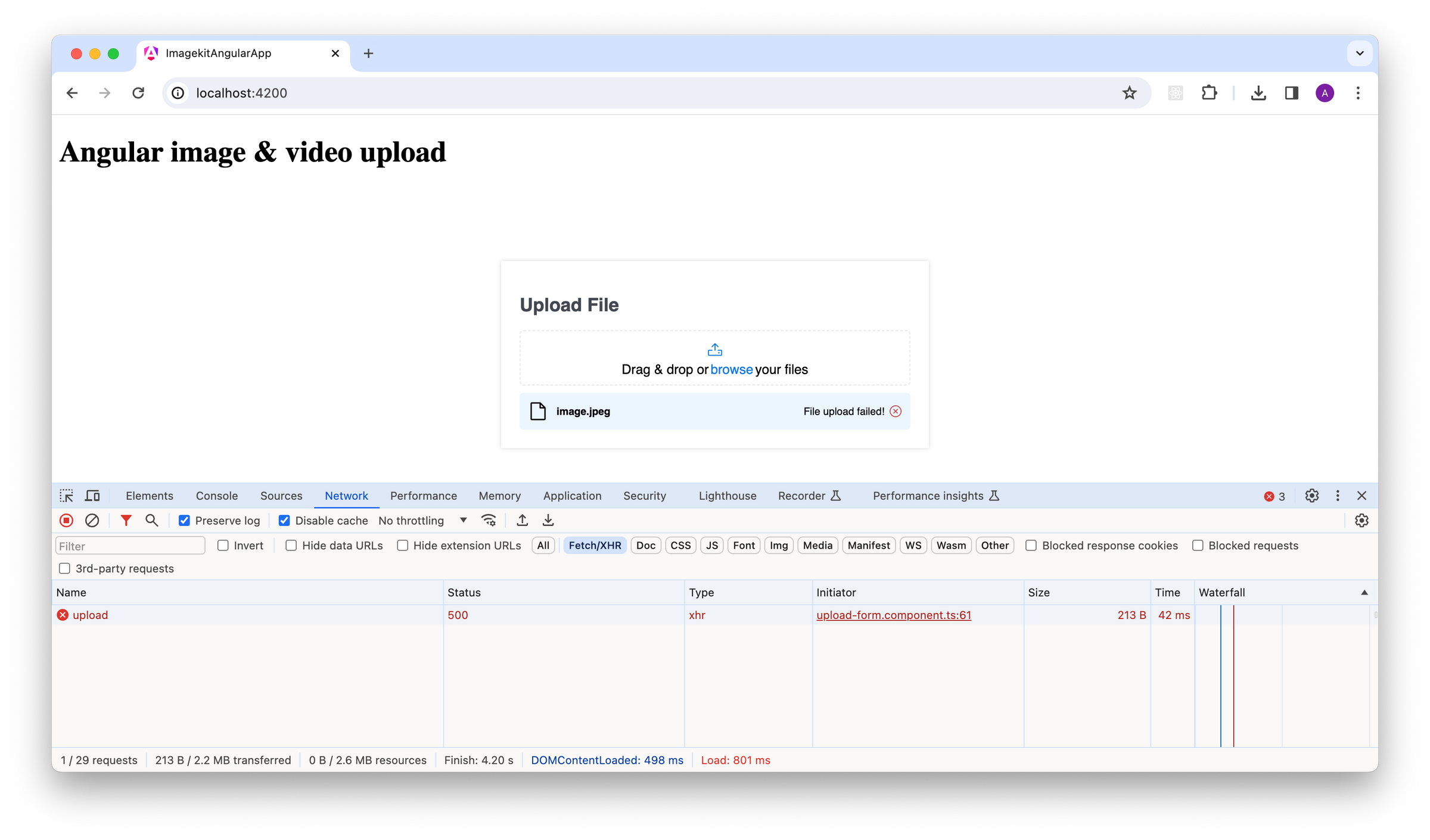Reverse Waterfall sorting with the column arrow
Screen dimensions: 1430x840
pyautogui.click(x=1364, y=592)
